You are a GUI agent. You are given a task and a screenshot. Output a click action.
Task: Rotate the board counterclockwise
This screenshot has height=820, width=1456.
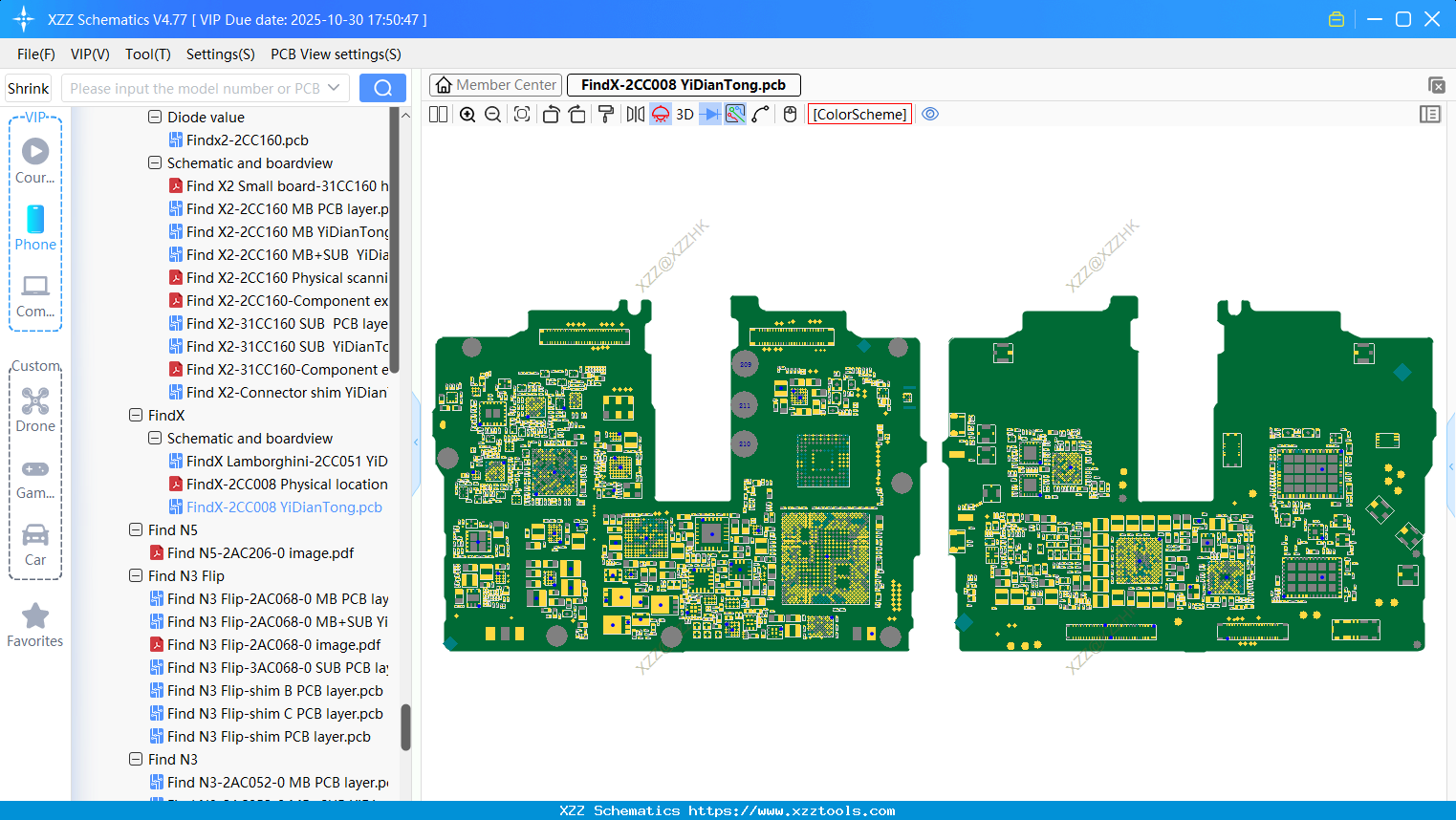coord(551,115)
